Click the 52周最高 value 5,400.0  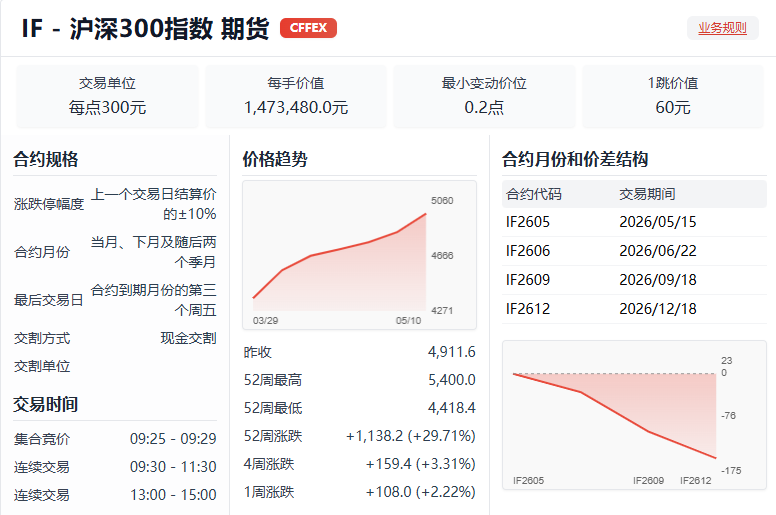coord(451,380)
